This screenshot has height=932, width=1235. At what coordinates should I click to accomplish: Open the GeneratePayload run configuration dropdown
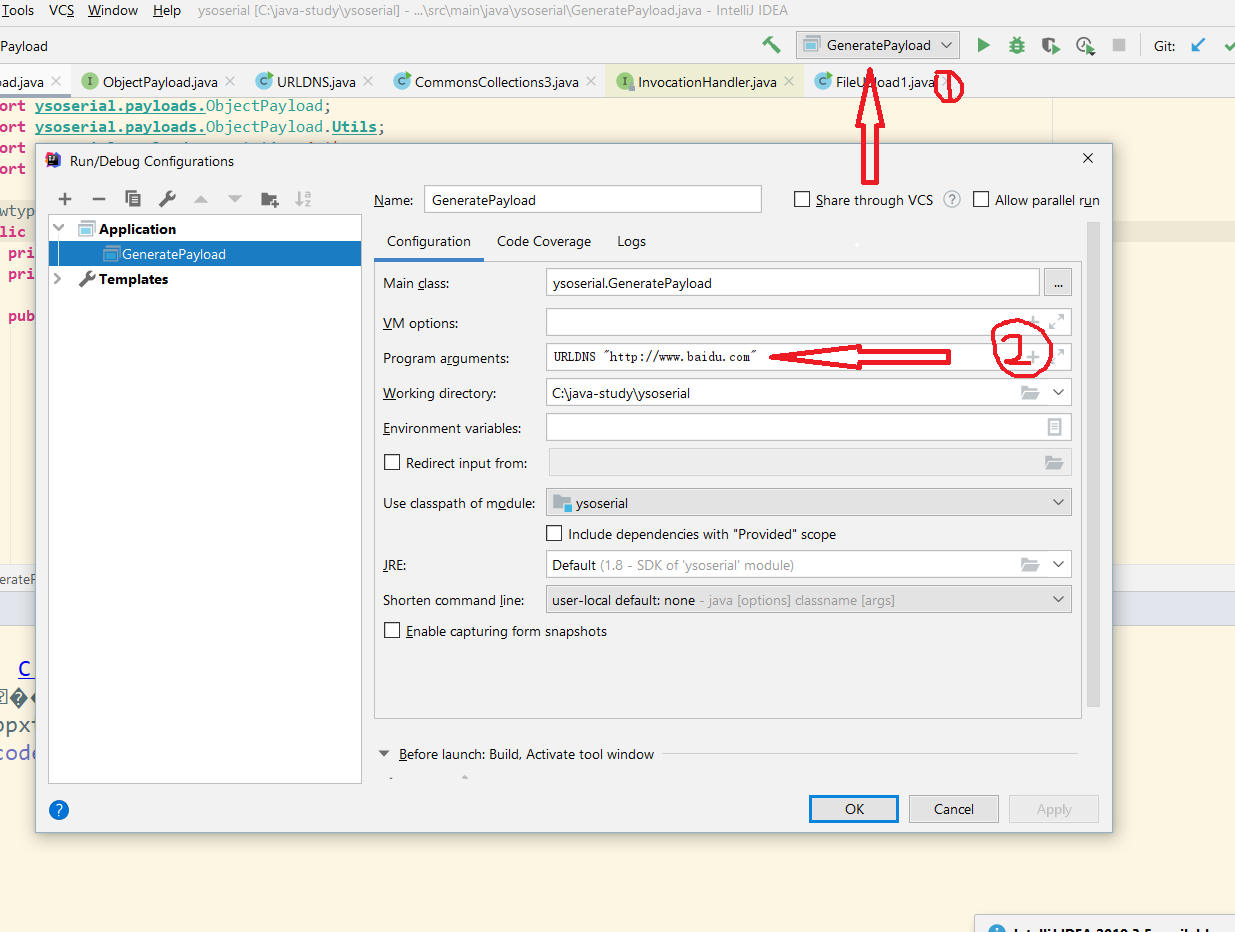(x=877, y=45)
